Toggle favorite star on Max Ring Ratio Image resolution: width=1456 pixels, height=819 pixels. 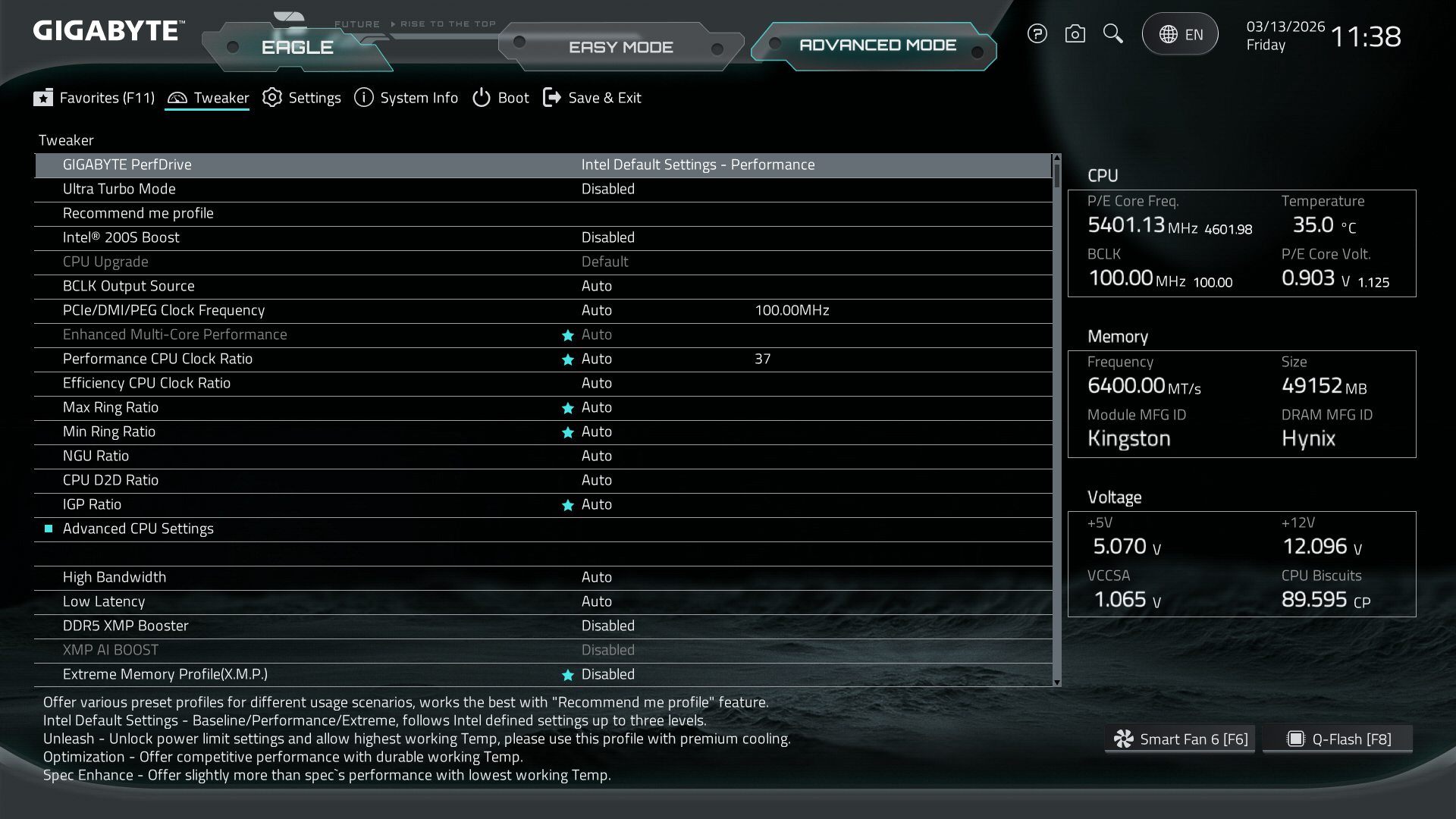[x=567, y=408]
